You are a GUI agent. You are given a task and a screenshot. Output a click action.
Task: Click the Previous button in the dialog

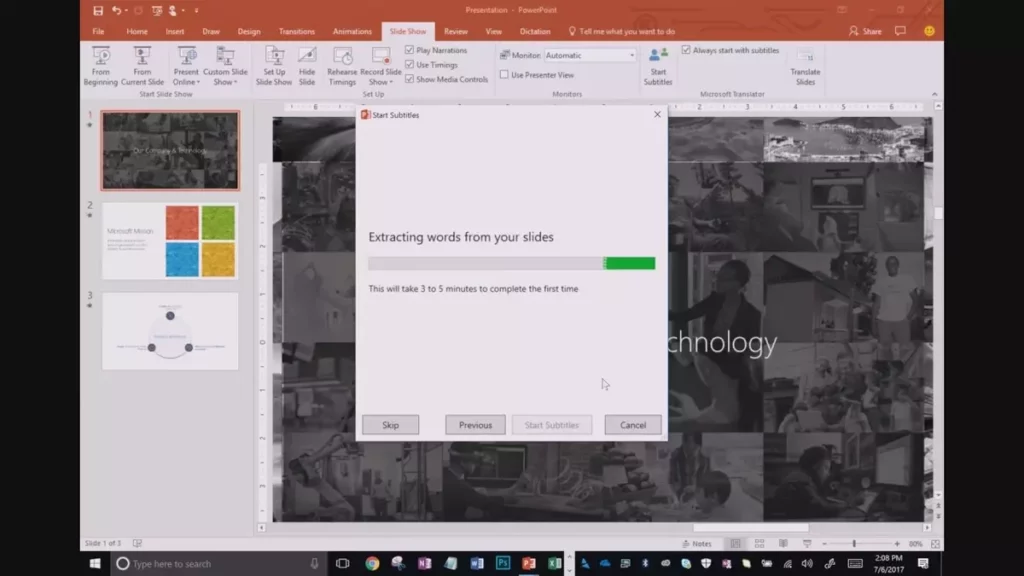[475, 424]
